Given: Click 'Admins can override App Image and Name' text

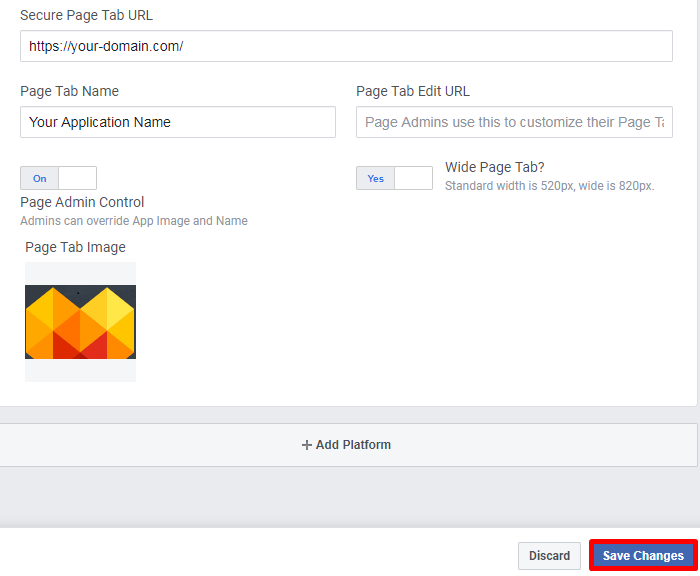Looking at the screenshot, I should point(134,221).
